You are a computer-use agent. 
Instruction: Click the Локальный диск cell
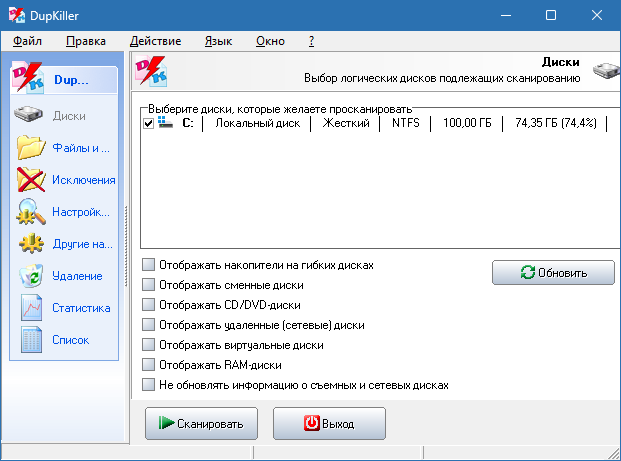pyautogui.click(x=257, y=123)
